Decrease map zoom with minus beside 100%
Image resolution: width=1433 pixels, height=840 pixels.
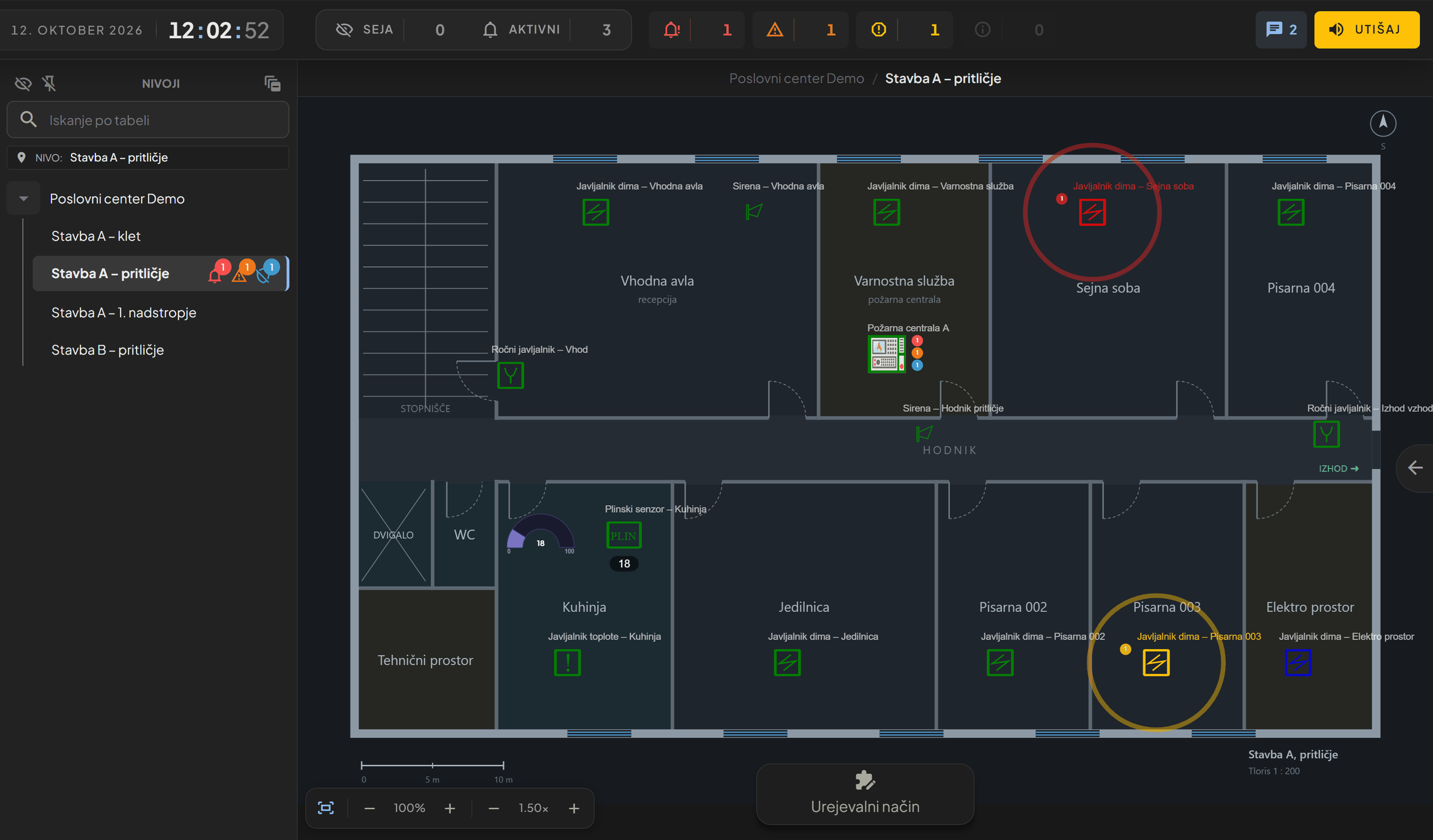(x=370, y=808)
